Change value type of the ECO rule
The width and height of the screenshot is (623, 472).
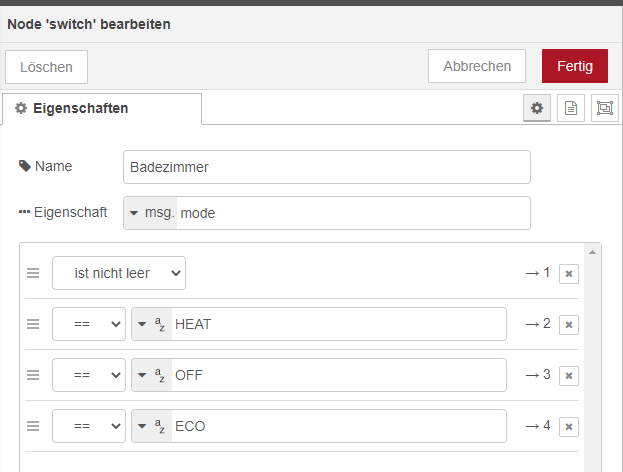(x=151, y=427)
